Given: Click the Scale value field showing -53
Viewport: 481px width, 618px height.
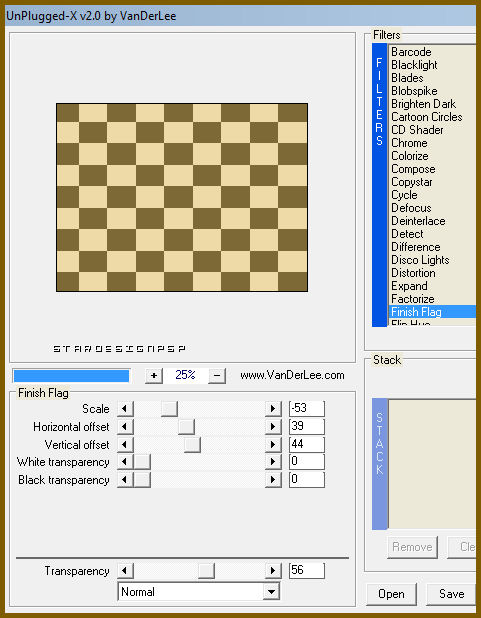Looking at the screenshot, I should (307, 408).
